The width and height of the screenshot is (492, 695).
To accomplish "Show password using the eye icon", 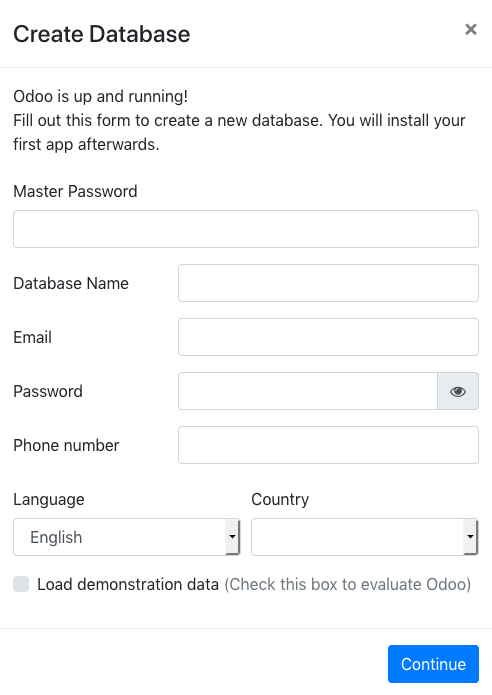I will [x=458, y=391].
